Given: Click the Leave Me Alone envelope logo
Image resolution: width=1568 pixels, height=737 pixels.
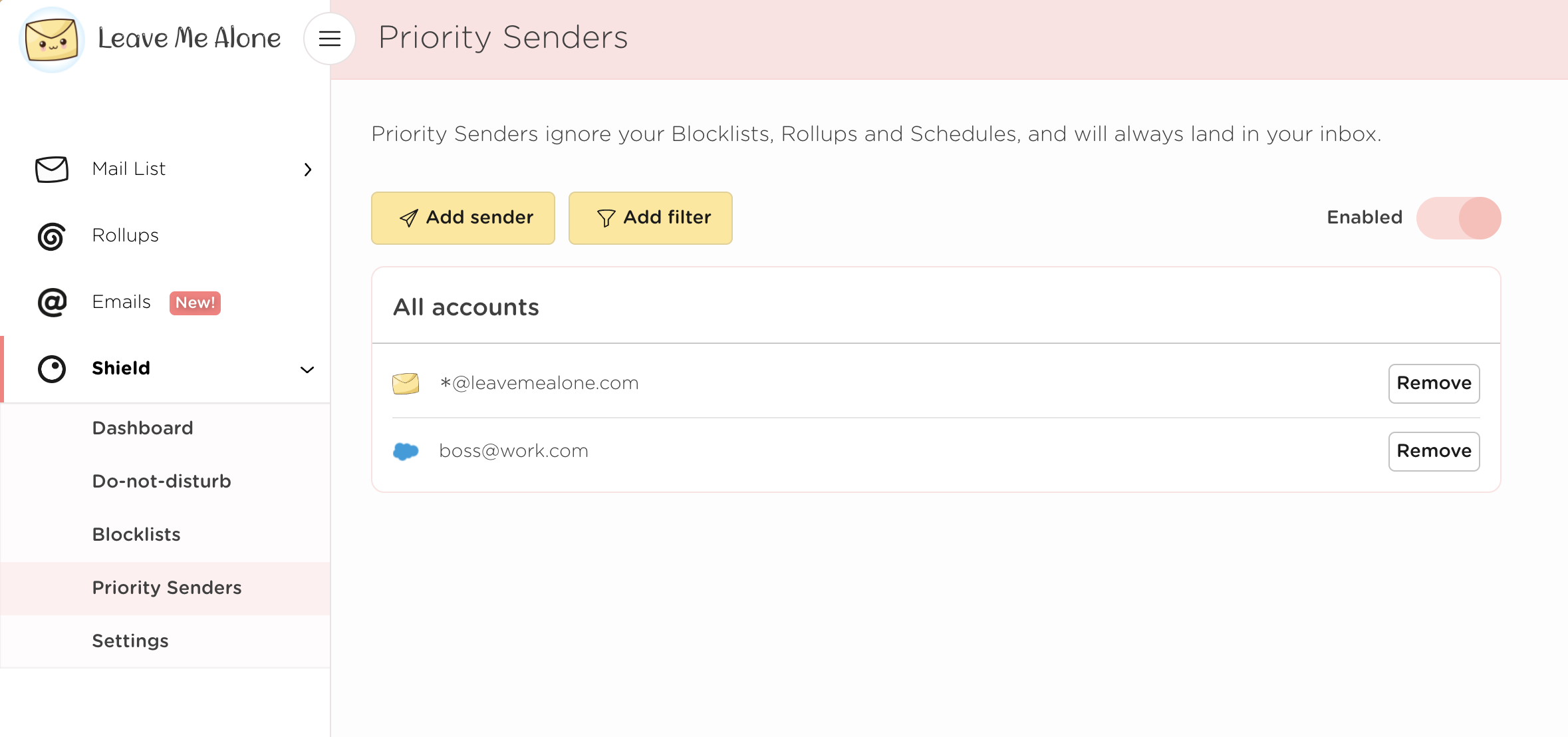Looking at the screenshot, I should (52, 40).
